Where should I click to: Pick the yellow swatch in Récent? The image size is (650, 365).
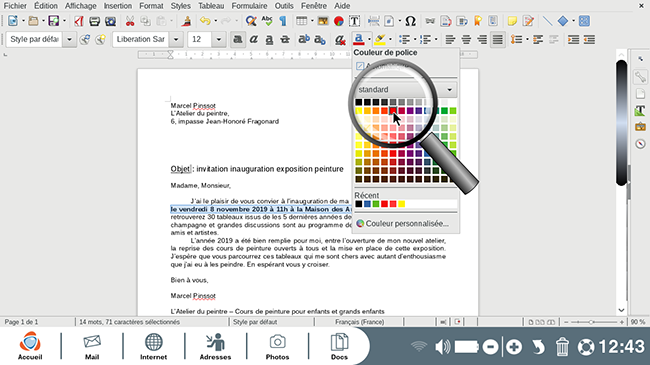[x=401, y=204]
